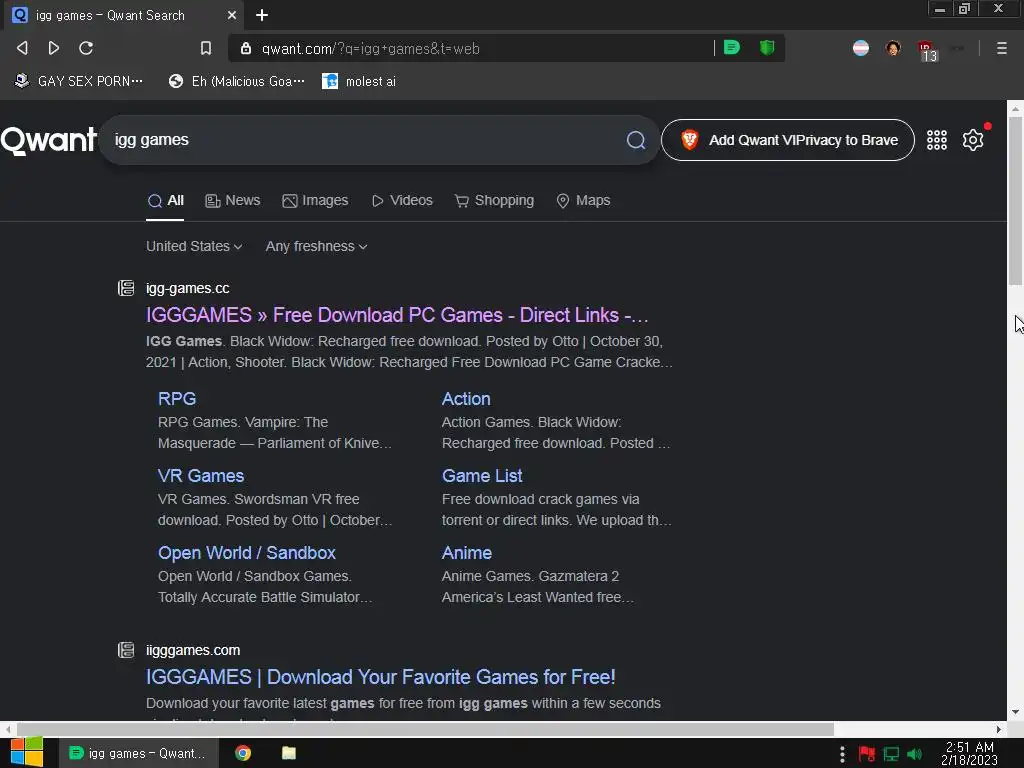Click the favicon beside iigggames.com result
Image resolution: width=1024 pixels, height=768 pixels.
point(126,650)
